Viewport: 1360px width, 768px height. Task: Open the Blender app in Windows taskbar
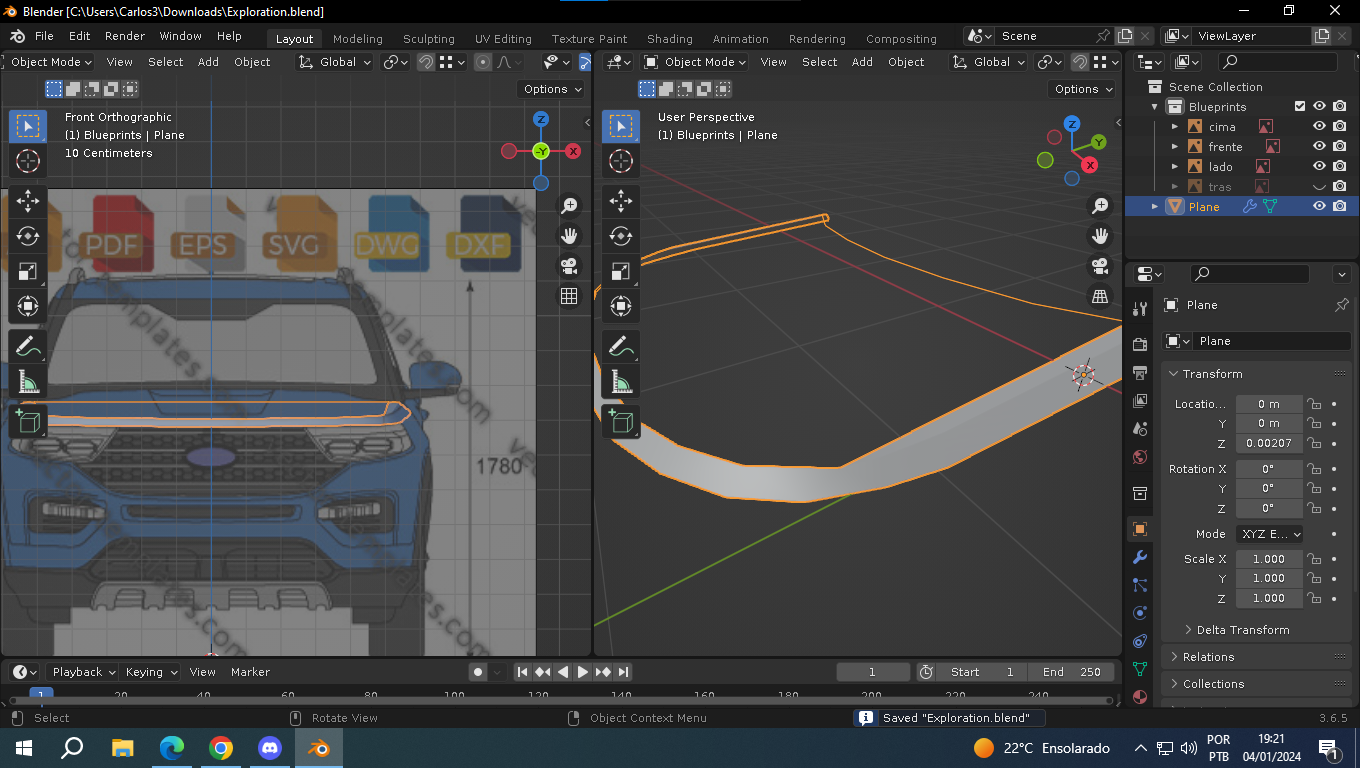coord(319,748)
